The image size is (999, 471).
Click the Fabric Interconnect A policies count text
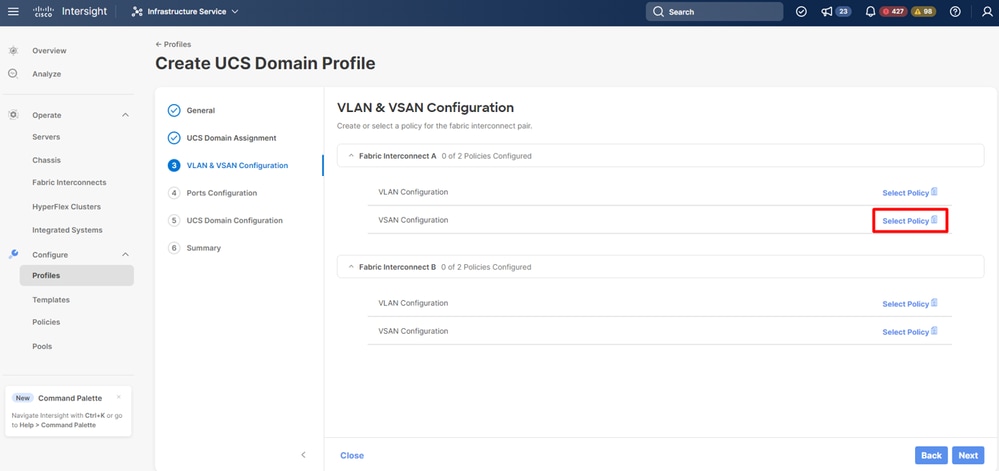(486, 156)
